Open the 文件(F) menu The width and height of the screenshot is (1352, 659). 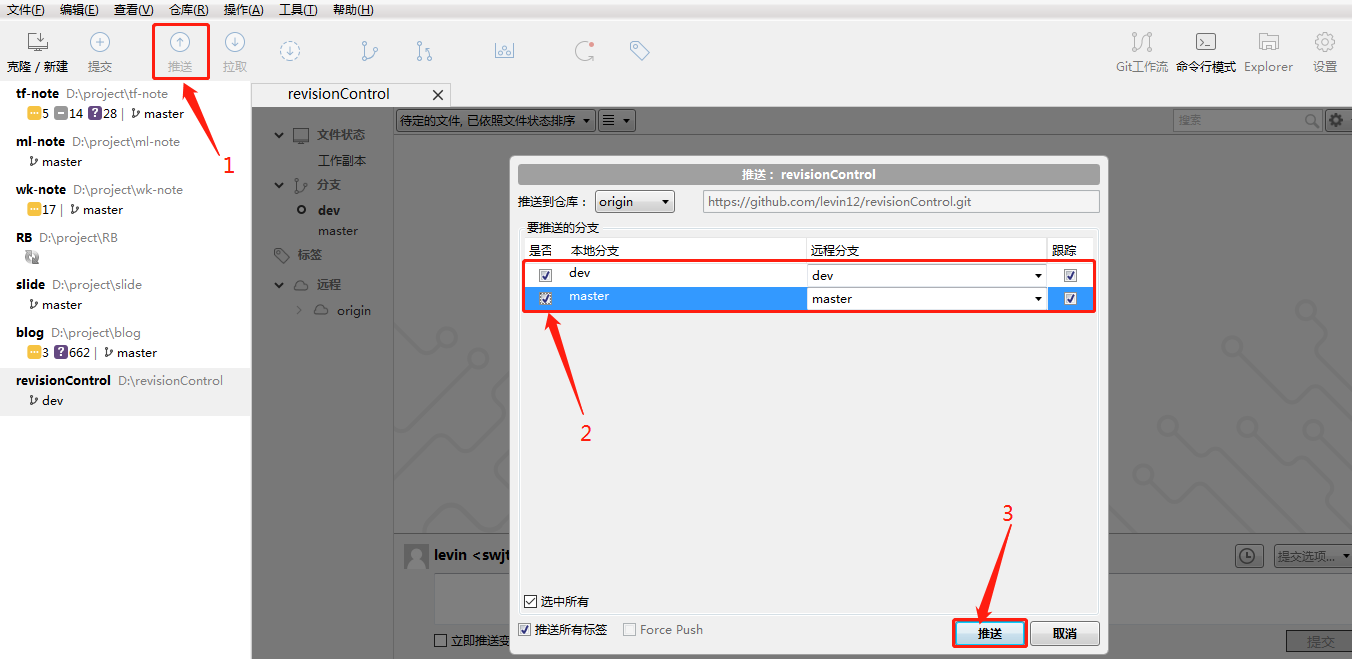coord(25,10)
